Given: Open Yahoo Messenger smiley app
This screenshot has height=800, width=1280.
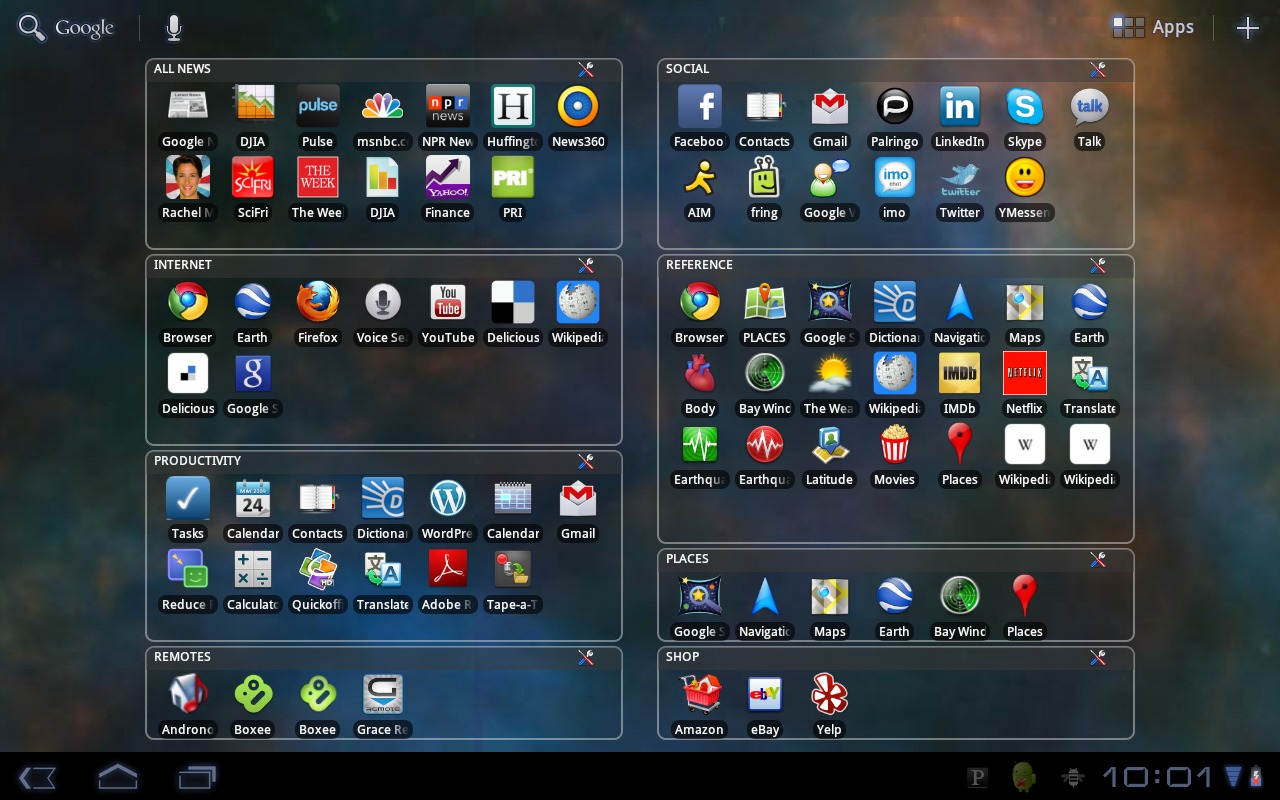Looking at the screenshot, I should pos(1024,177).
